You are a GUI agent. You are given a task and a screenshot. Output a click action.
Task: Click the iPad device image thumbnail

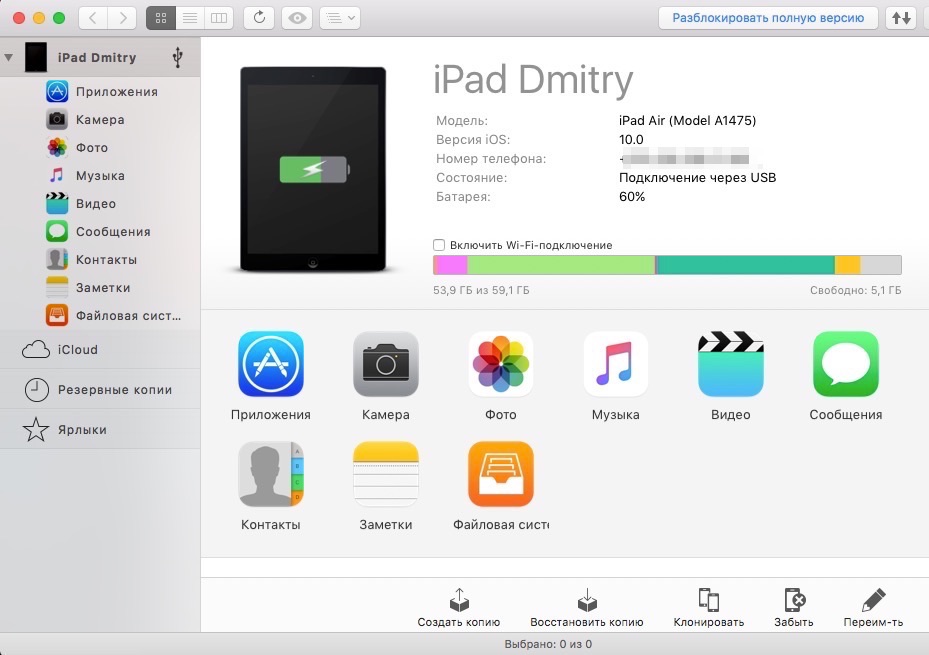click(313, 170)
